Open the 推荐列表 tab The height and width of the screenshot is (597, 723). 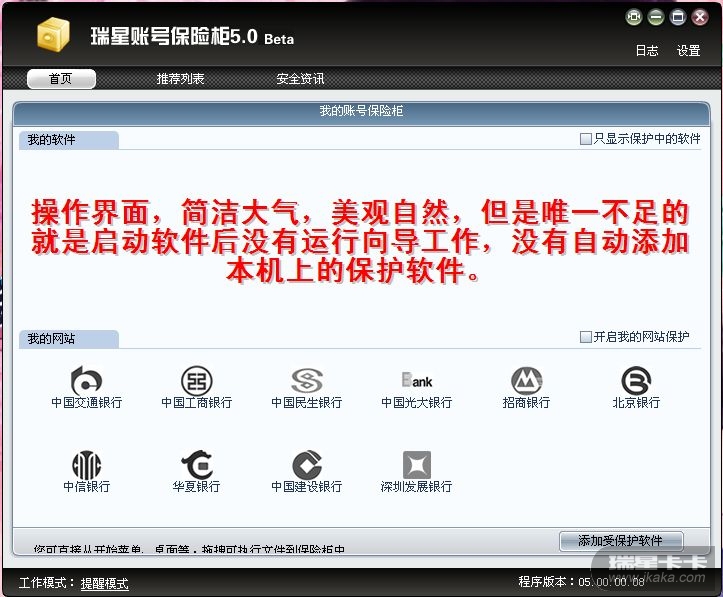[180, 79]
